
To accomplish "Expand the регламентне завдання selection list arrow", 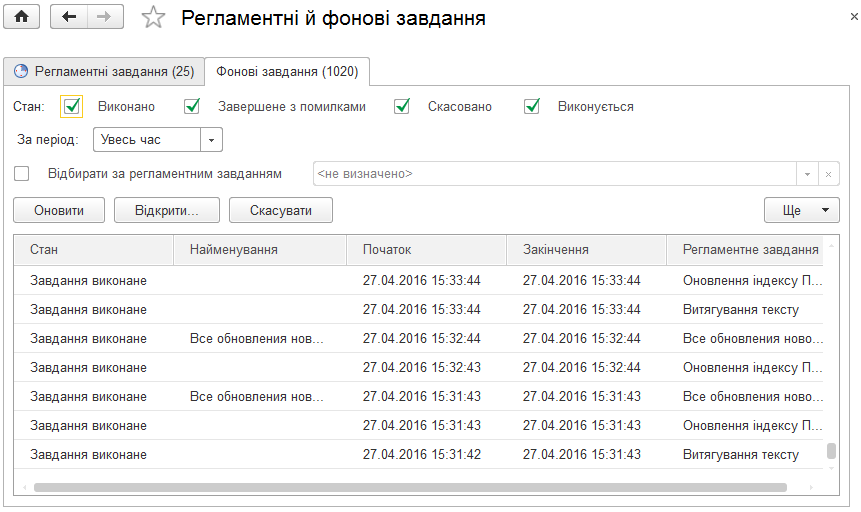I will click(x=807, y=174).
